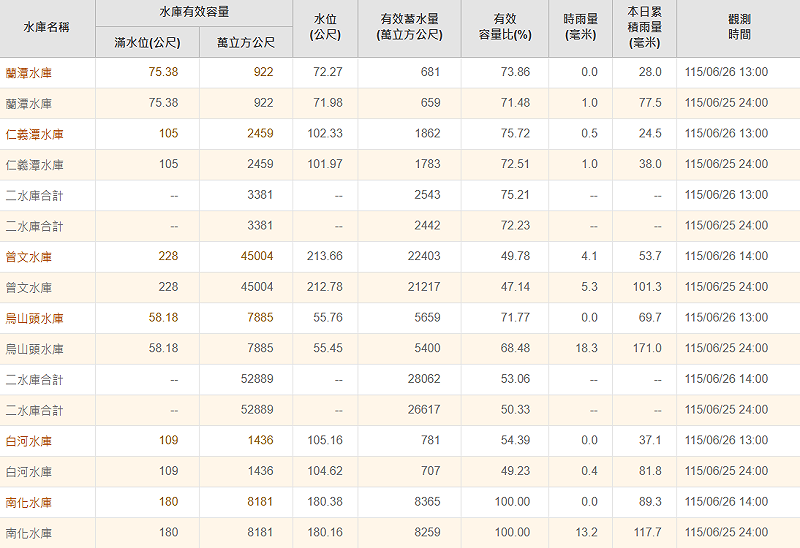The image size is (800, 548).
Task: Select water level value 180.38
Action: click(x=325, y=502)
